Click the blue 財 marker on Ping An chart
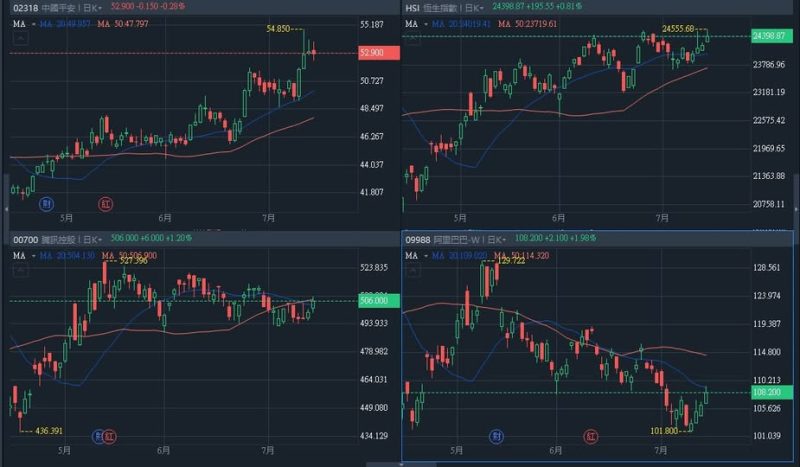The height and width of the screenshot is (467, 800). click(x=45, y=203)
